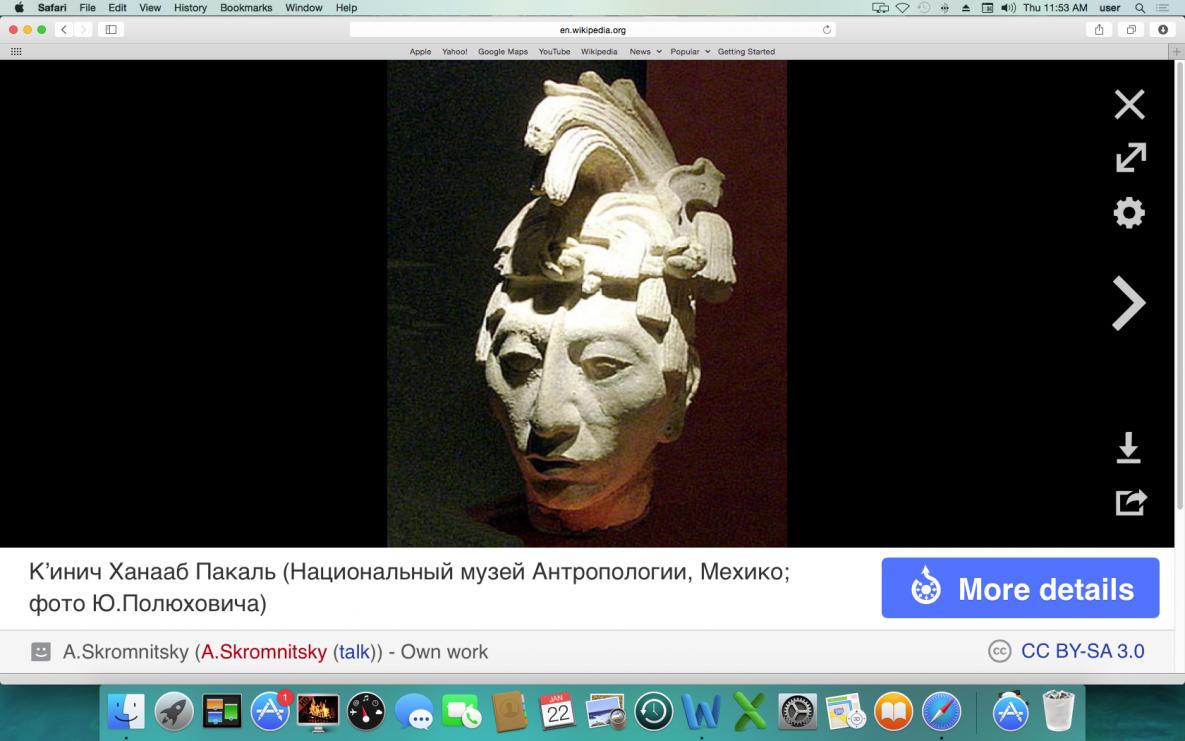Open FaceTime from the Dock

[x=461, y=712]
